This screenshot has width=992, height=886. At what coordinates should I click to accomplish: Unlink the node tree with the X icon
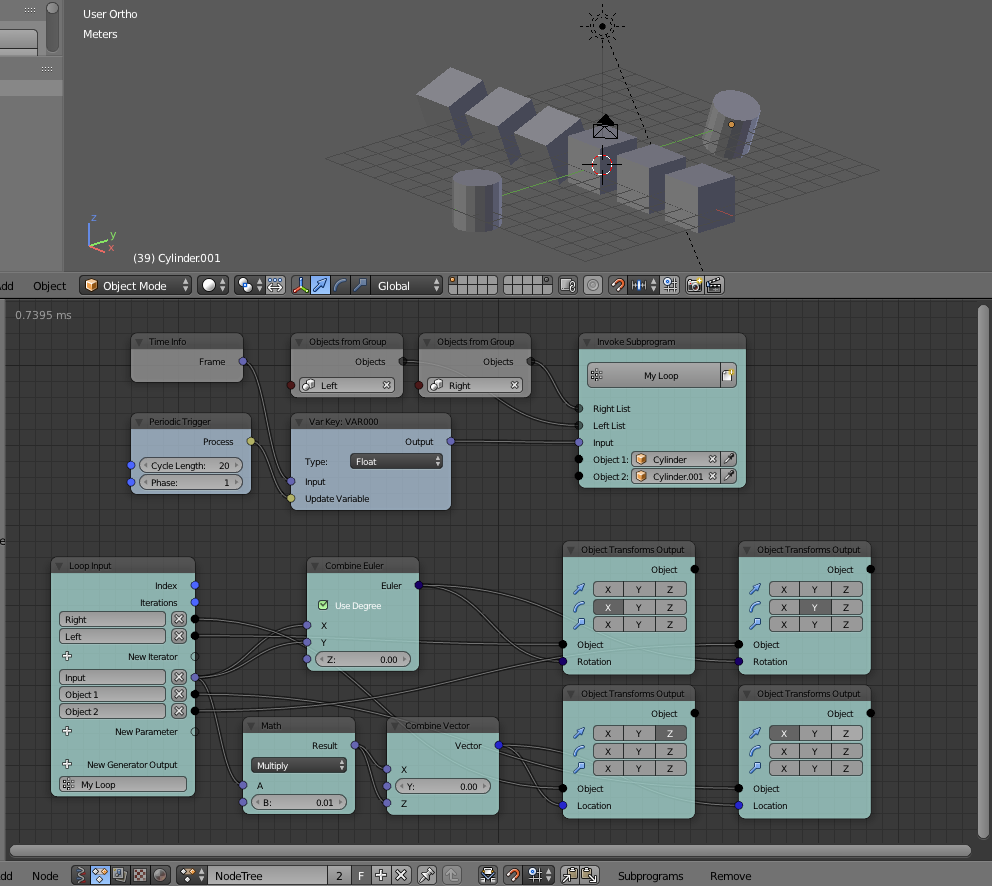click(400, 875)
